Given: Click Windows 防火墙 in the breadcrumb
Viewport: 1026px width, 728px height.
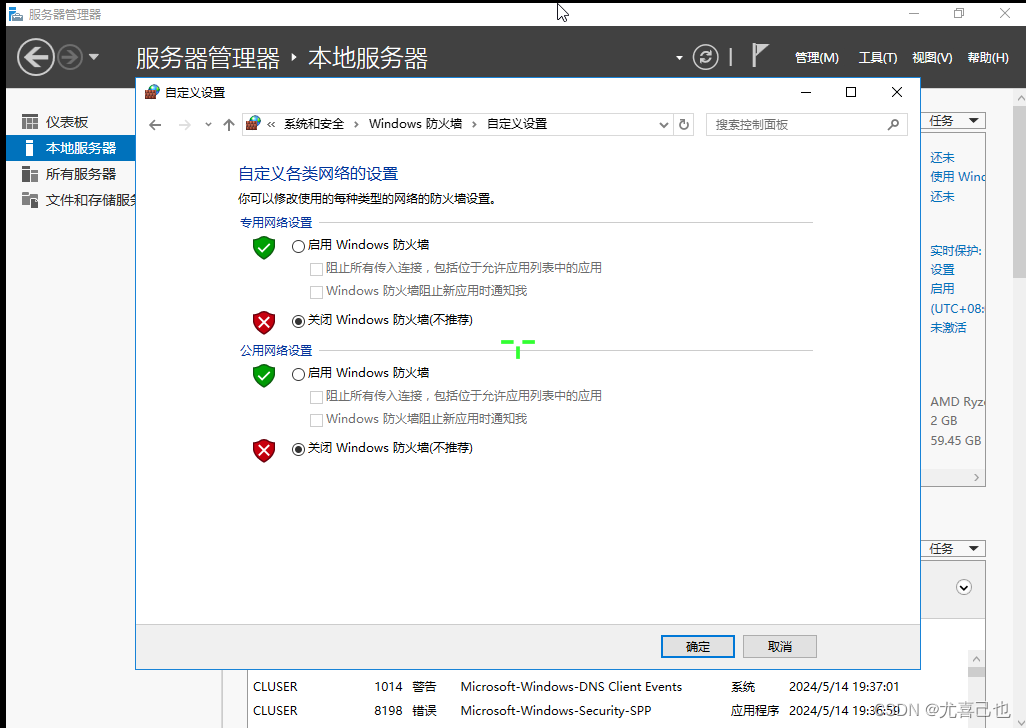Looking at the screenshot, I should click(x=416, y=124).
